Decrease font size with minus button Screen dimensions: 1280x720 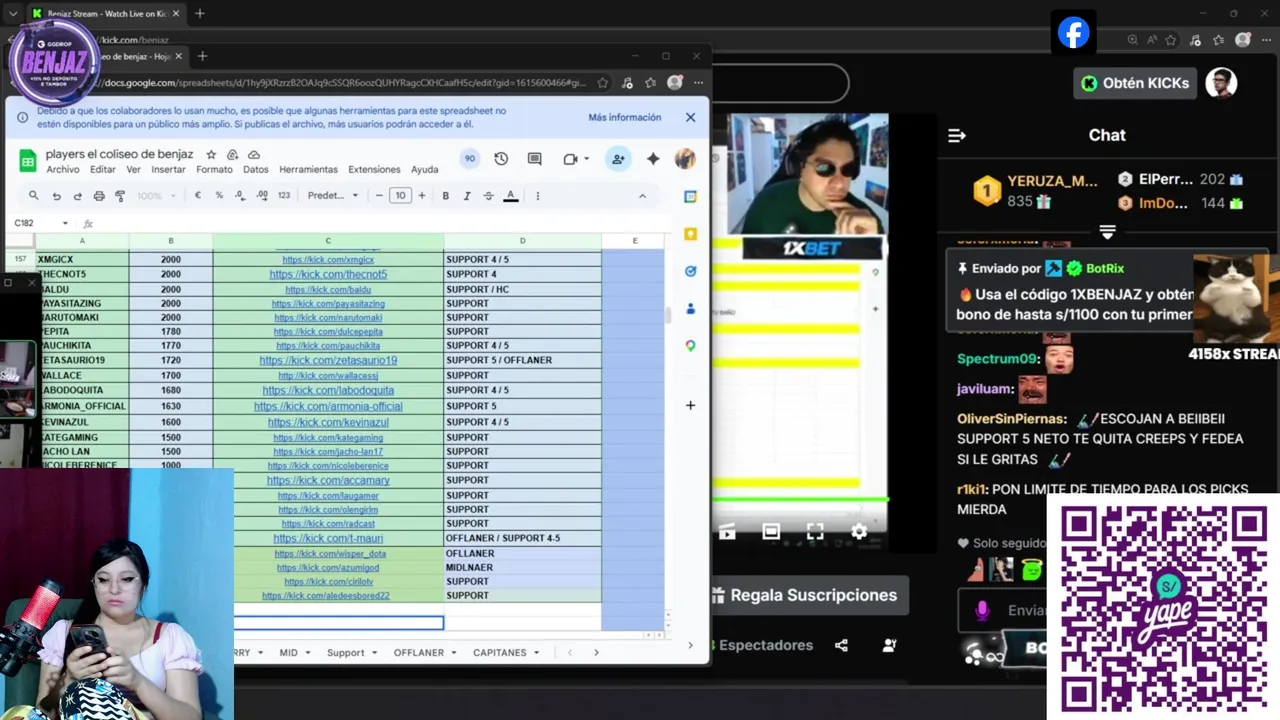[x=379, y=196]
